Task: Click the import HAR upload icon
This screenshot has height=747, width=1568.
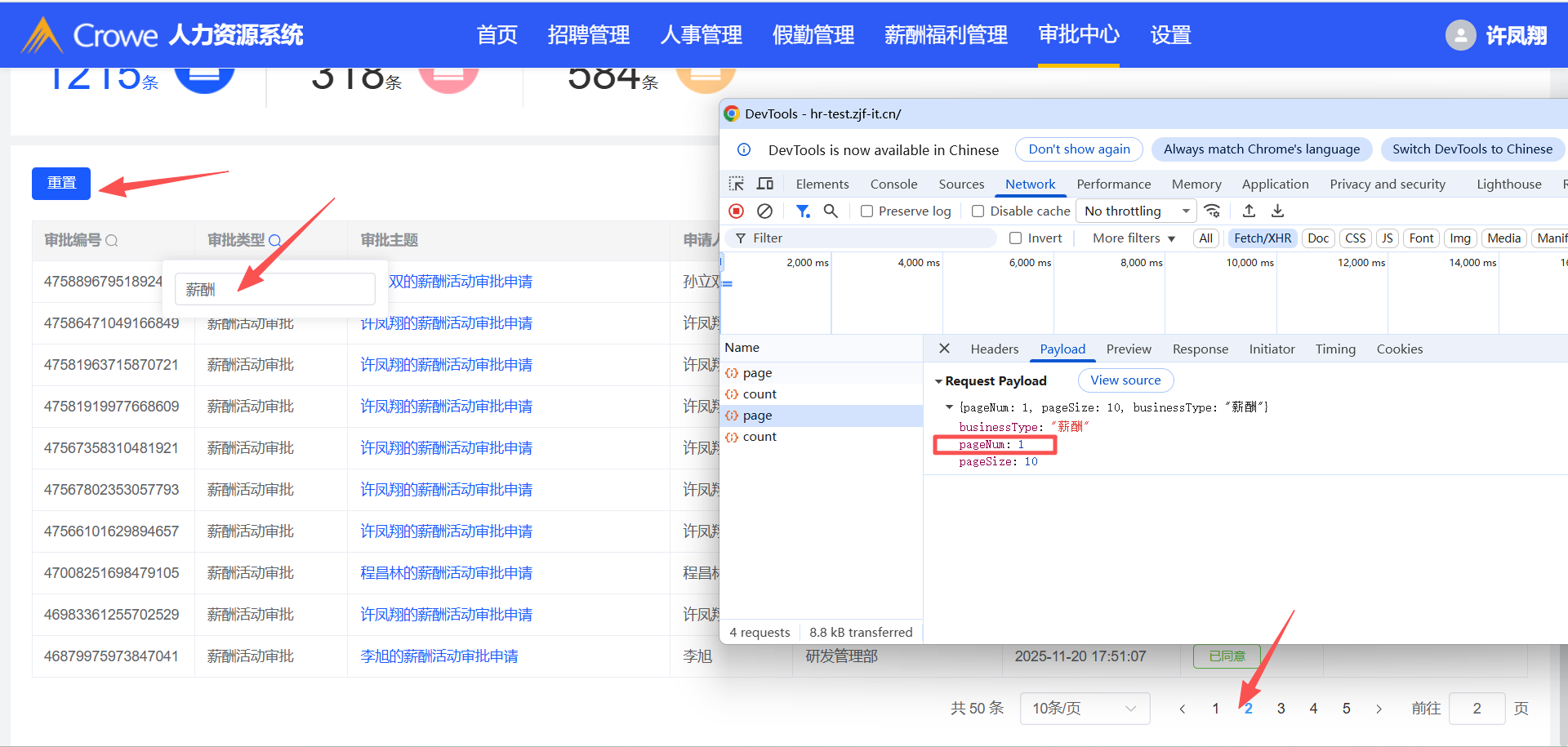Action: (x=1249, y=211)
